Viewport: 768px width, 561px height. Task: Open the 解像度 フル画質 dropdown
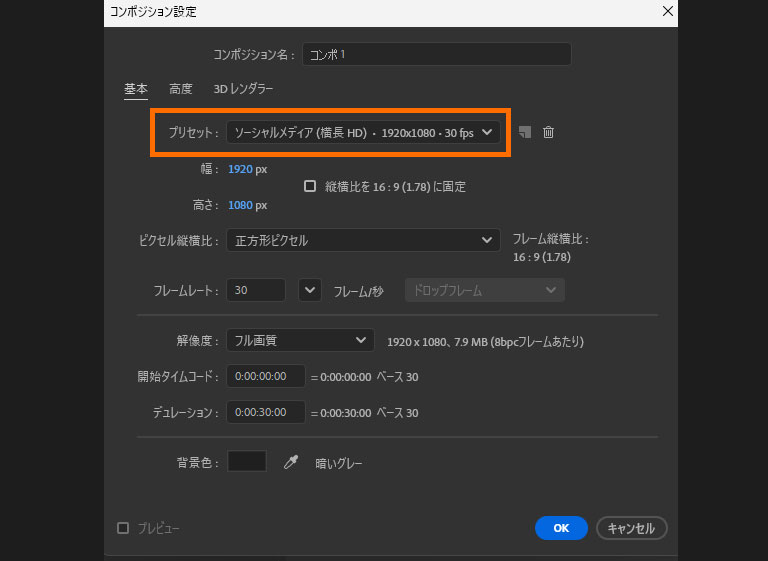click(300, 341)
